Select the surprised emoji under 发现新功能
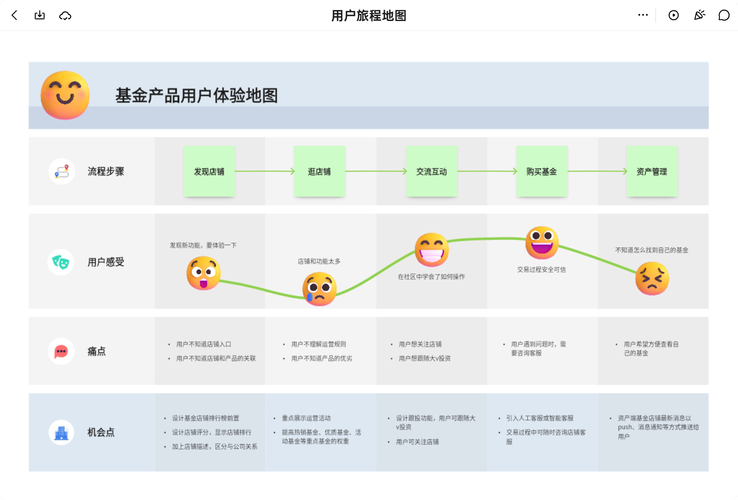The width and height of the screenshot is (738, 500). click(203, 273)
